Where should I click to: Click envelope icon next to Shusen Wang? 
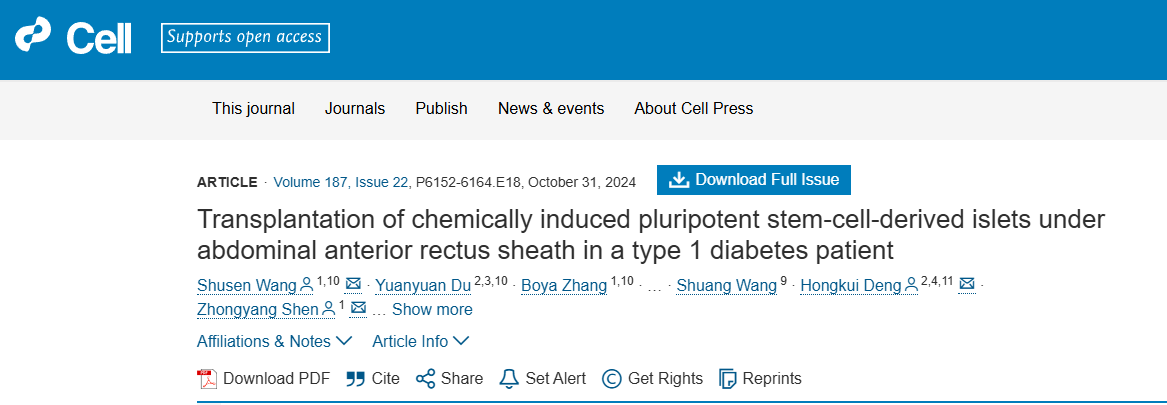tap(353, 286)
